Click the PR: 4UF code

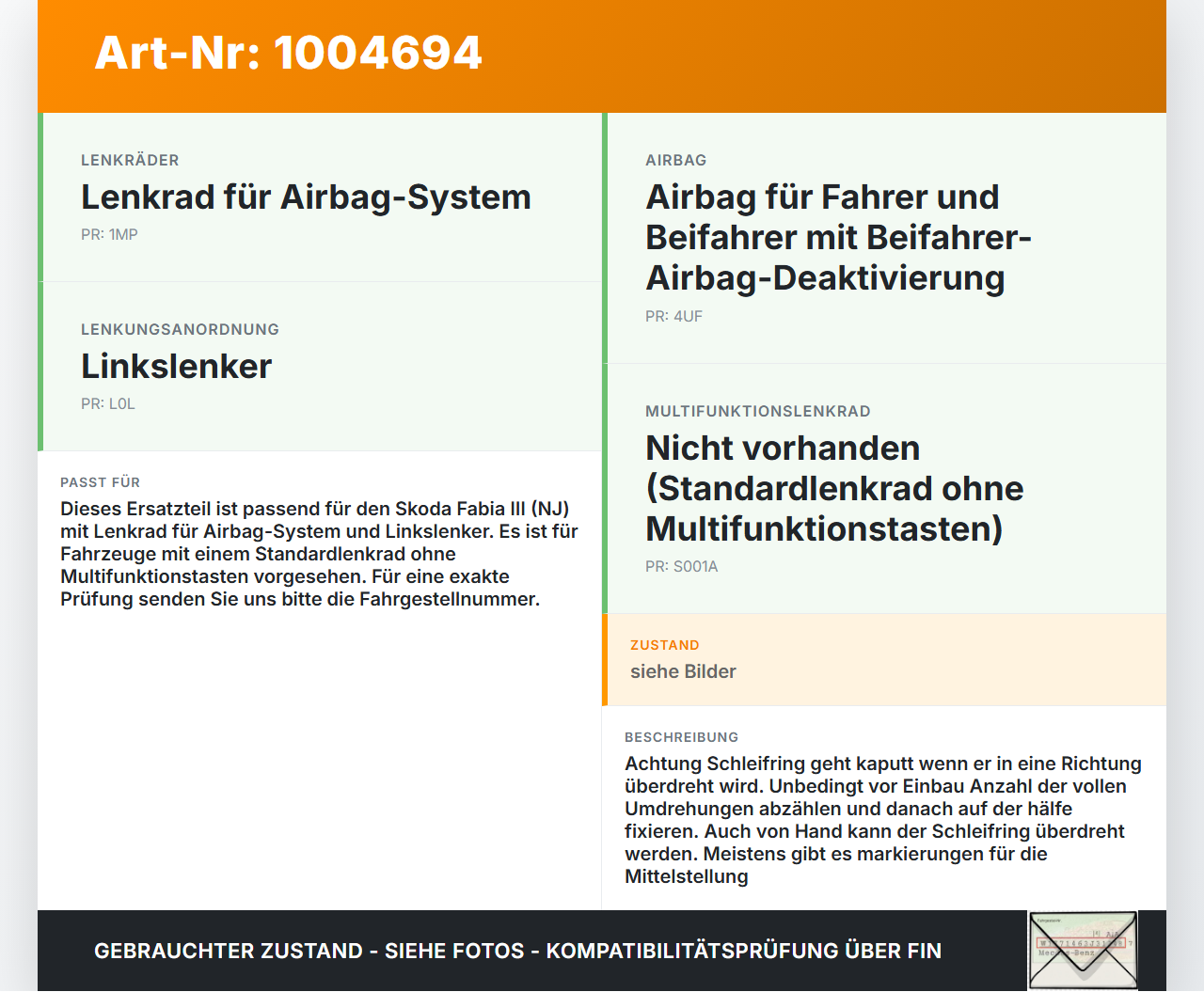673,316
